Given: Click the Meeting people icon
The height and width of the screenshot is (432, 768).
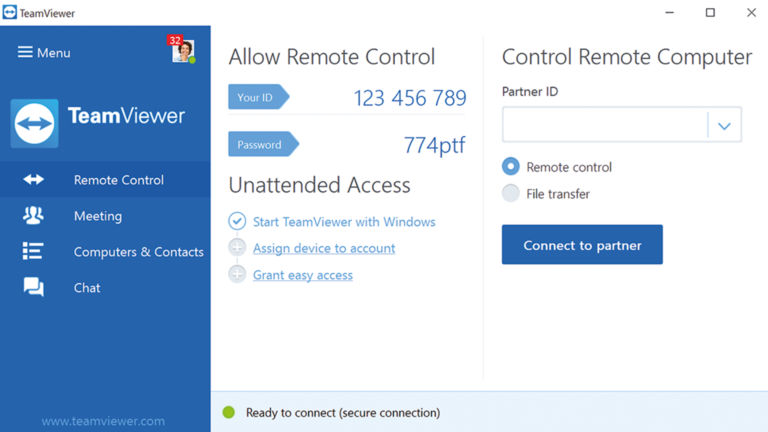Looking at the screenshot, I should click(34, 216).
